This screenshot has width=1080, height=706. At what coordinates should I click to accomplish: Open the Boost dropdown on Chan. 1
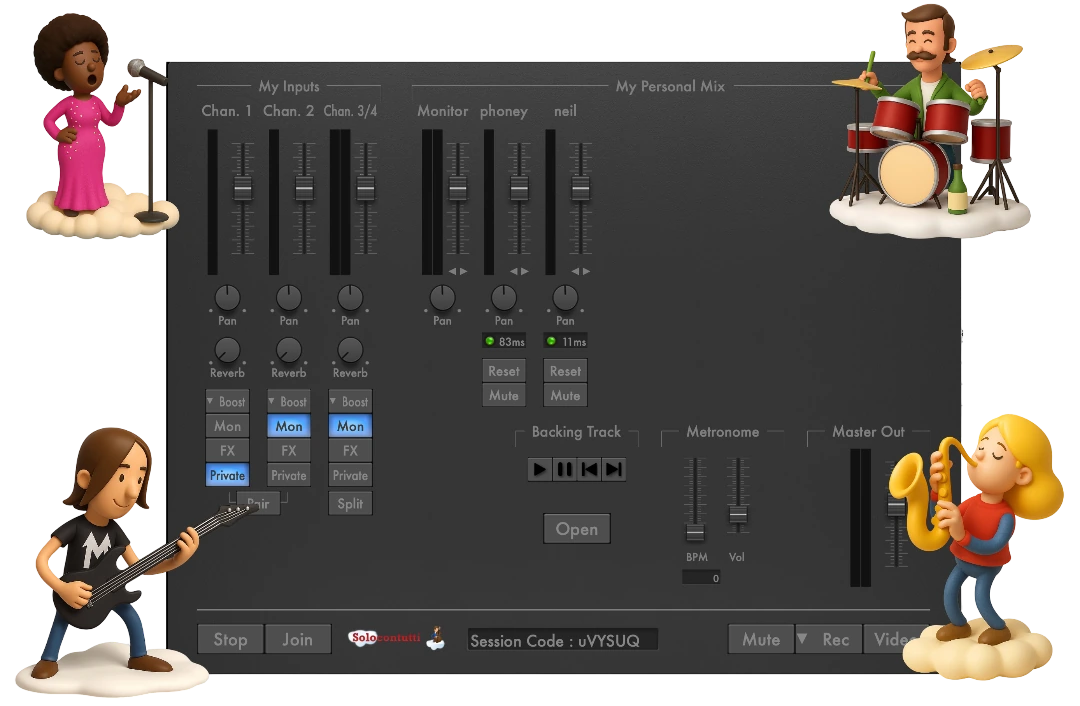pyautogui.click(x=227, y=402)
